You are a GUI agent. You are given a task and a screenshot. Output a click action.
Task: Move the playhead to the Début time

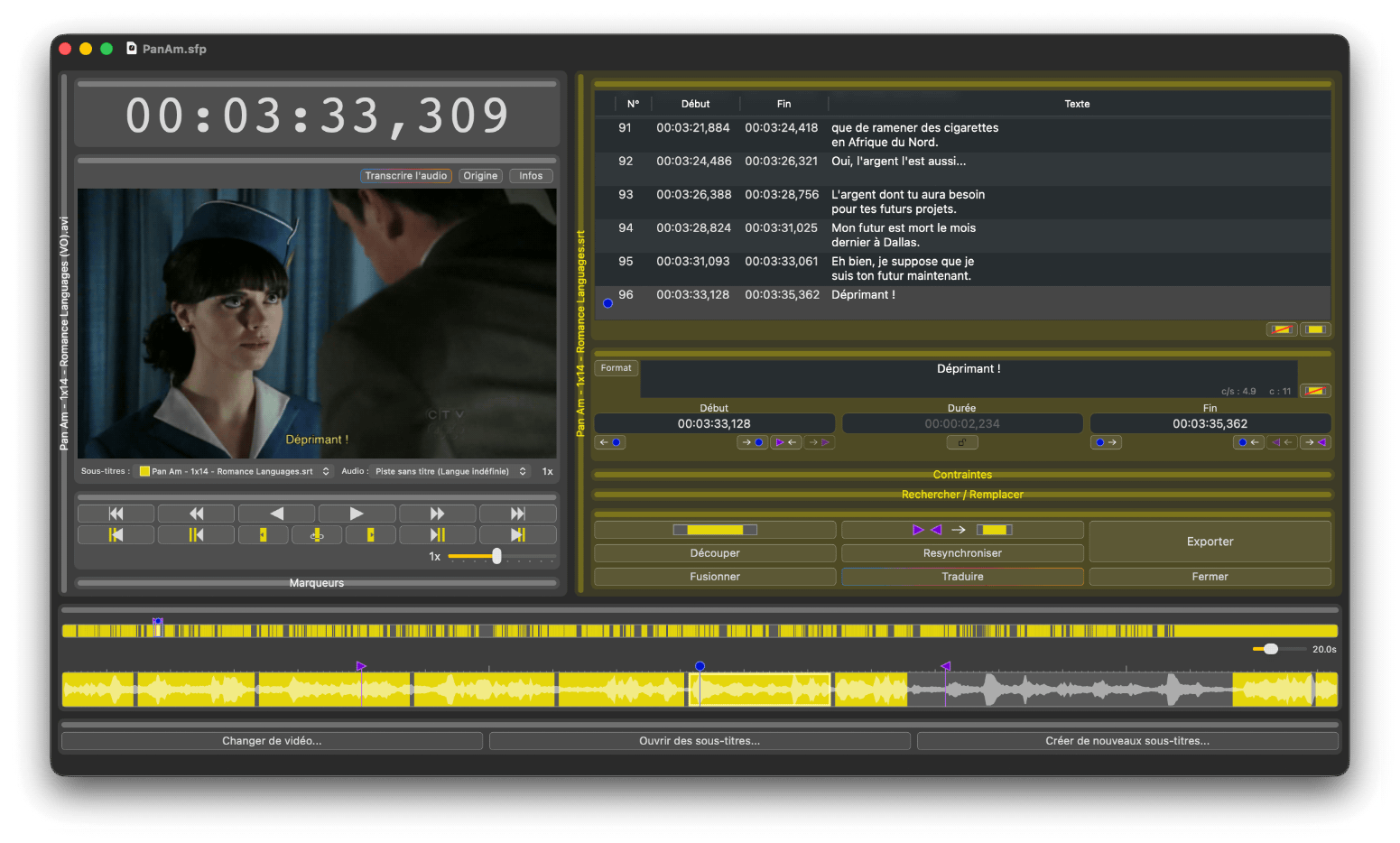[x=752, y=442]
